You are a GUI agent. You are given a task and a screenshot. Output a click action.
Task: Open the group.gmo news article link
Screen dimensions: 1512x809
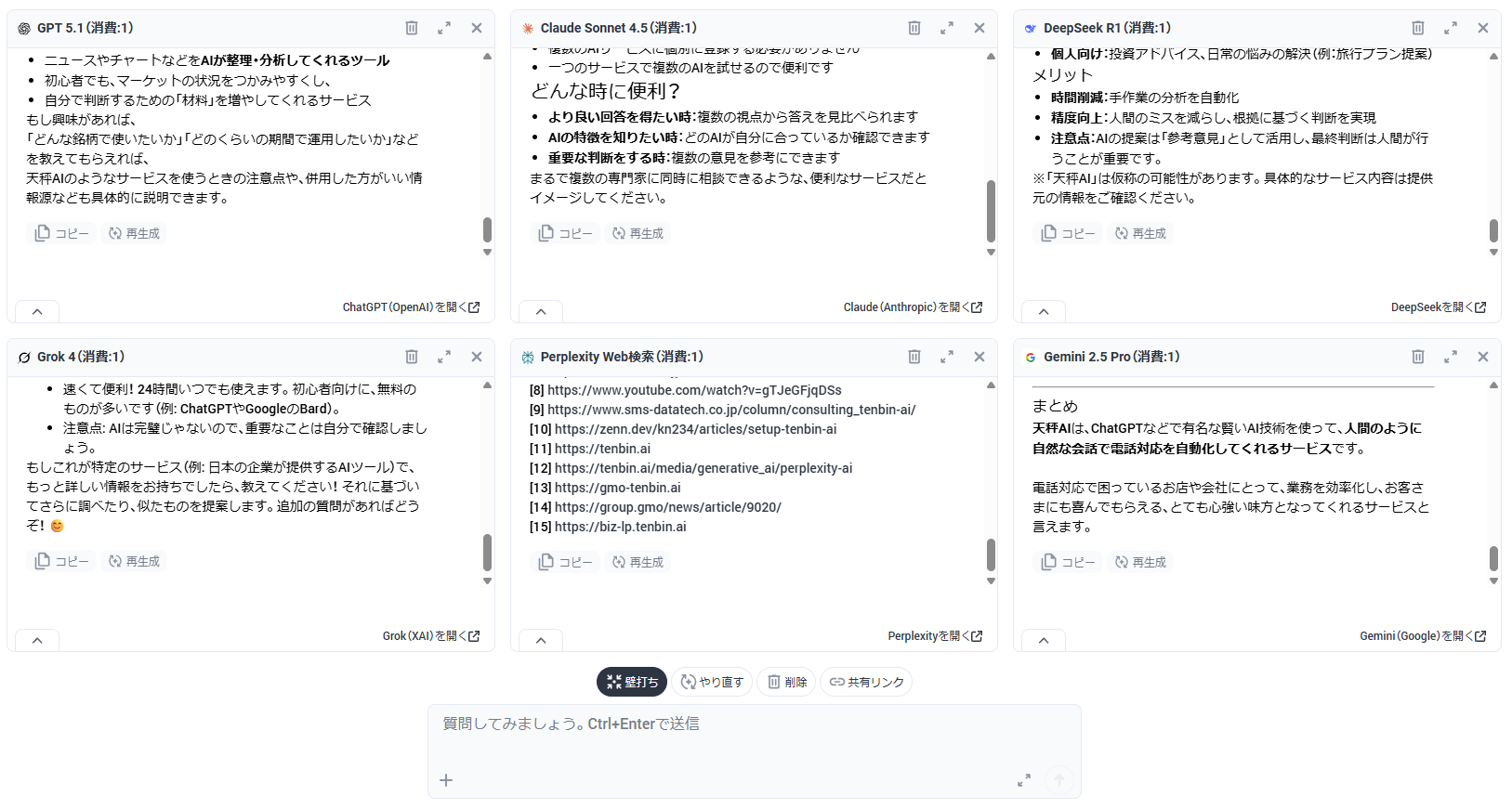[x=667, y=507]
